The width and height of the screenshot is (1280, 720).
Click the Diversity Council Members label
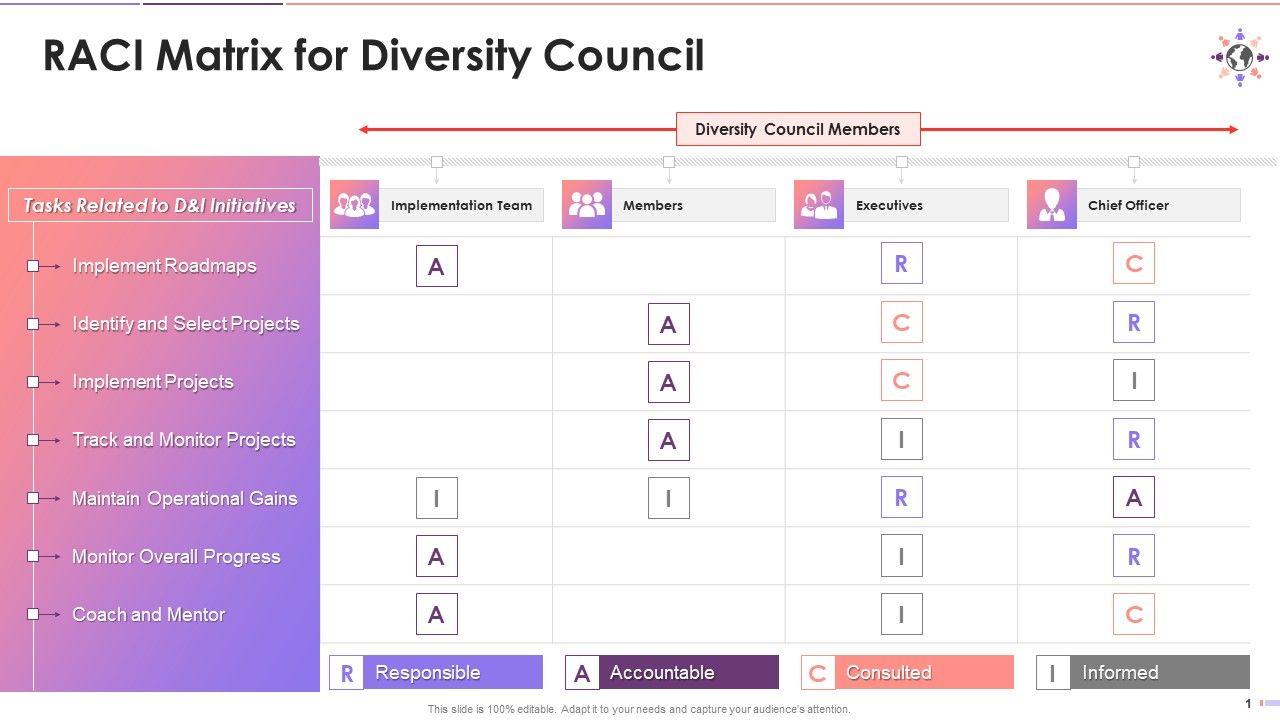point(797,129)
